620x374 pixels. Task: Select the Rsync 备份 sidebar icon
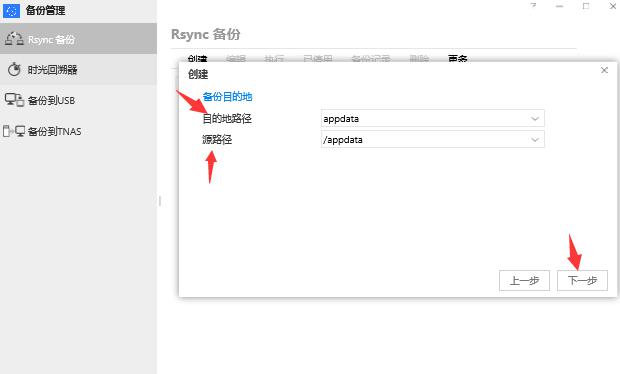[x=14, y=39]
